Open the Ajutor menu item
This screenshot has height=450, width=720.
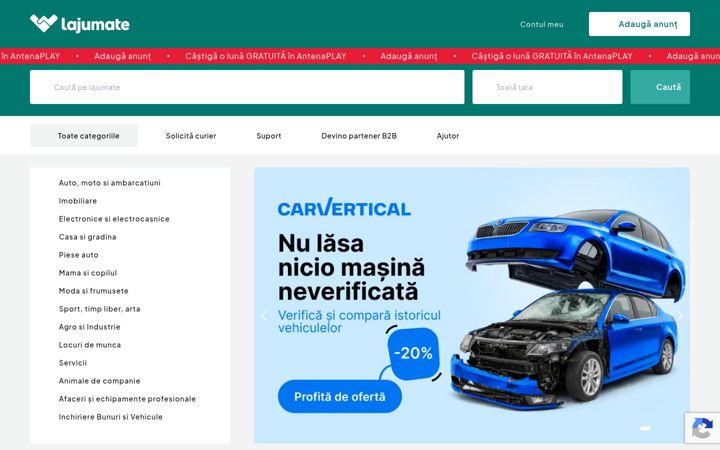(448, 136)
